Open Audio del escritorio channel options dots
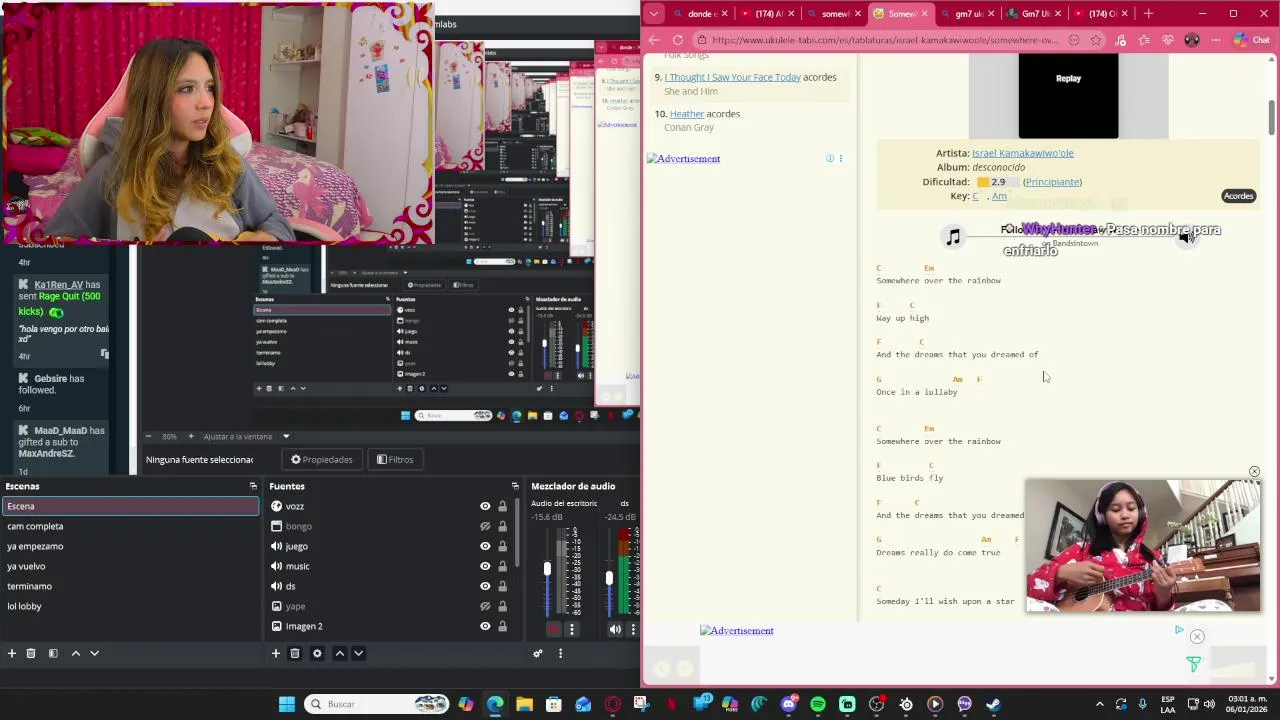This screenshot has width=1280, height=720. [x=572, y=629]
